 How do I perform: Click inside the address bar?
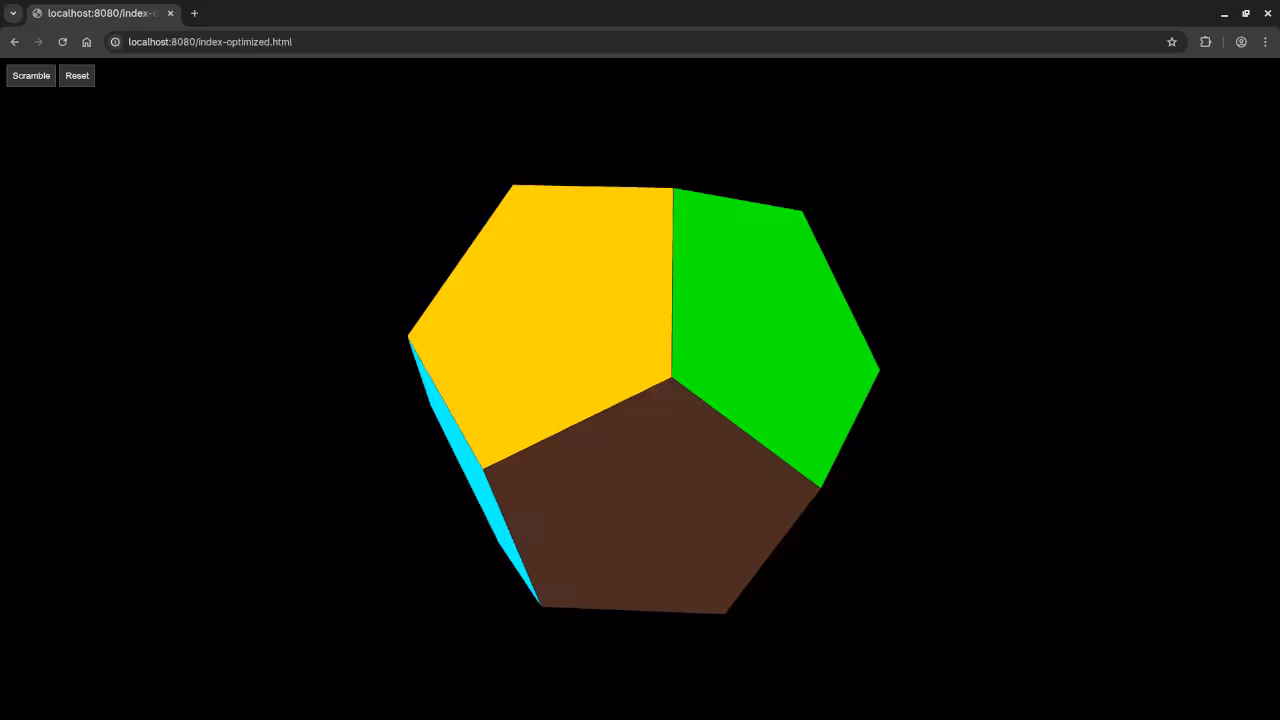click(400, 42)
